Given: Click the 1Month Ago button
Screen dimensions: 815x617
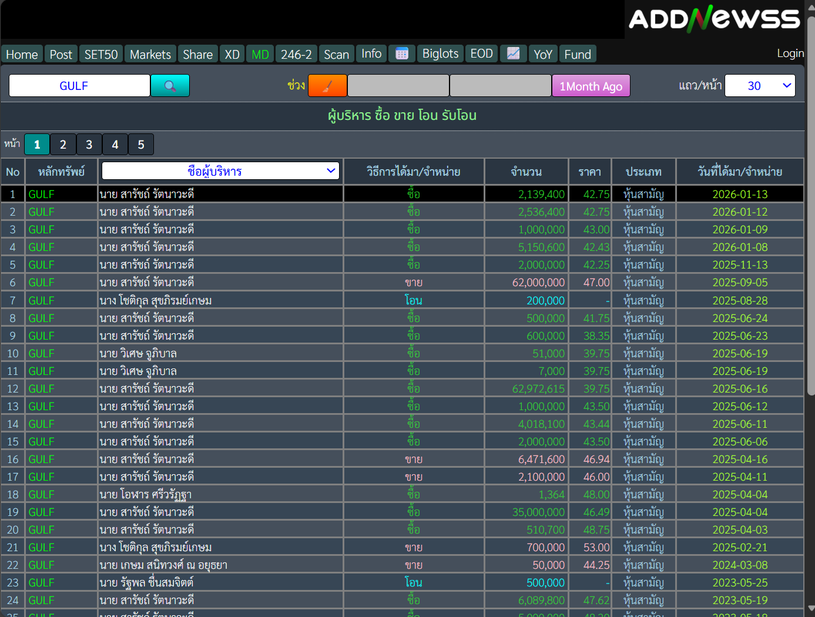Looking at the screenshot, I should click(x=591, y=86).
